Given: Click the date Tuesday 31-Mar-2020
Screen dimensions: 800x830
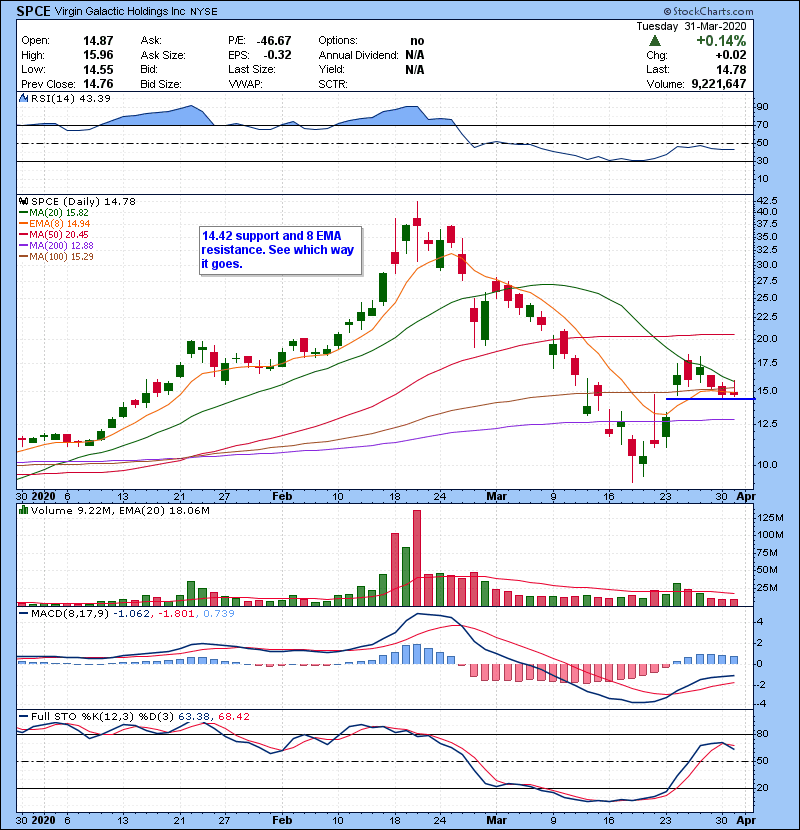Looking at the screenshot, I should (x=691, y=26).
